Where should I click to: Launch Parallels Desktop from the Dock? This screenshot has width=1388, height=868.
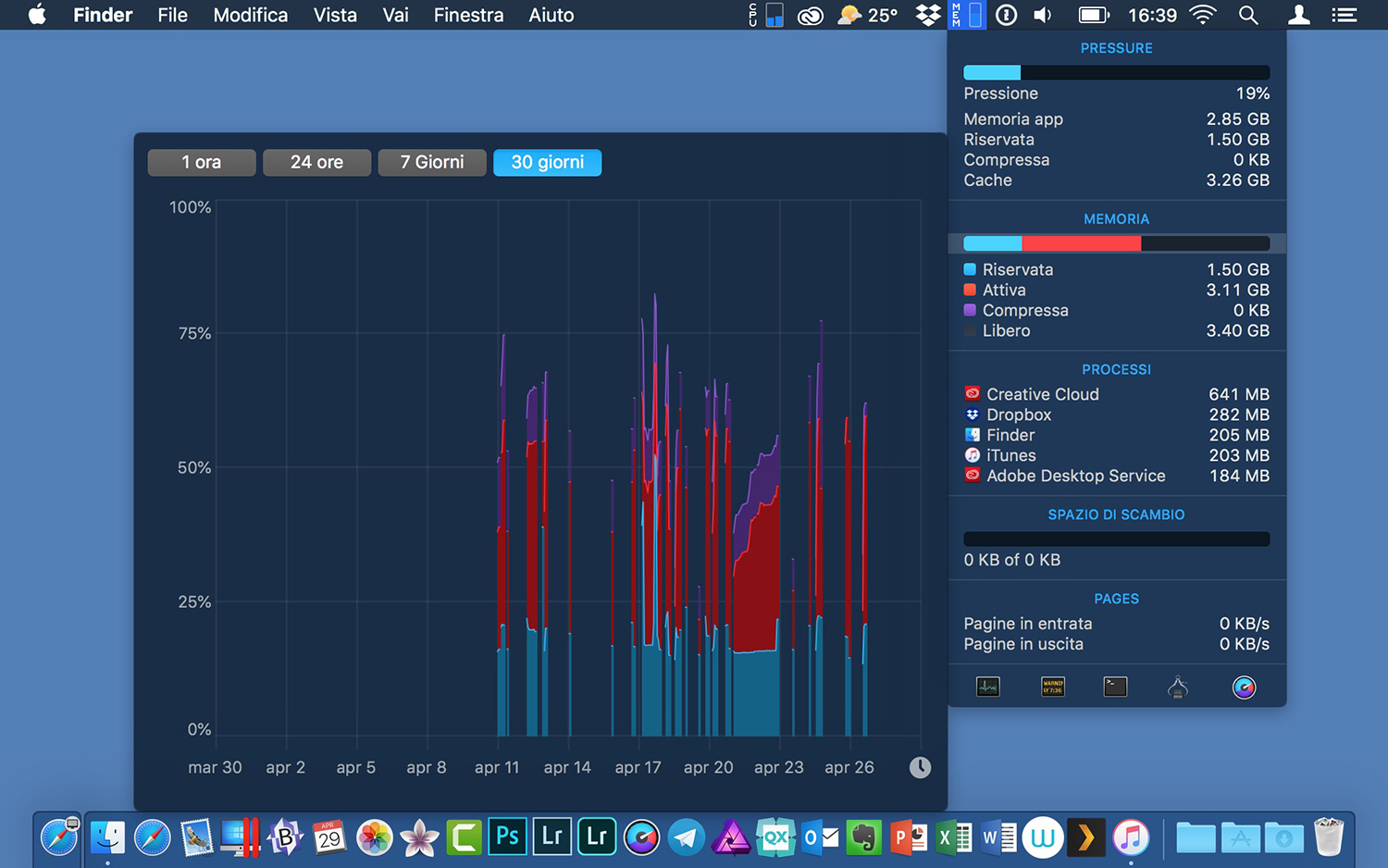(x=240, y=837)
